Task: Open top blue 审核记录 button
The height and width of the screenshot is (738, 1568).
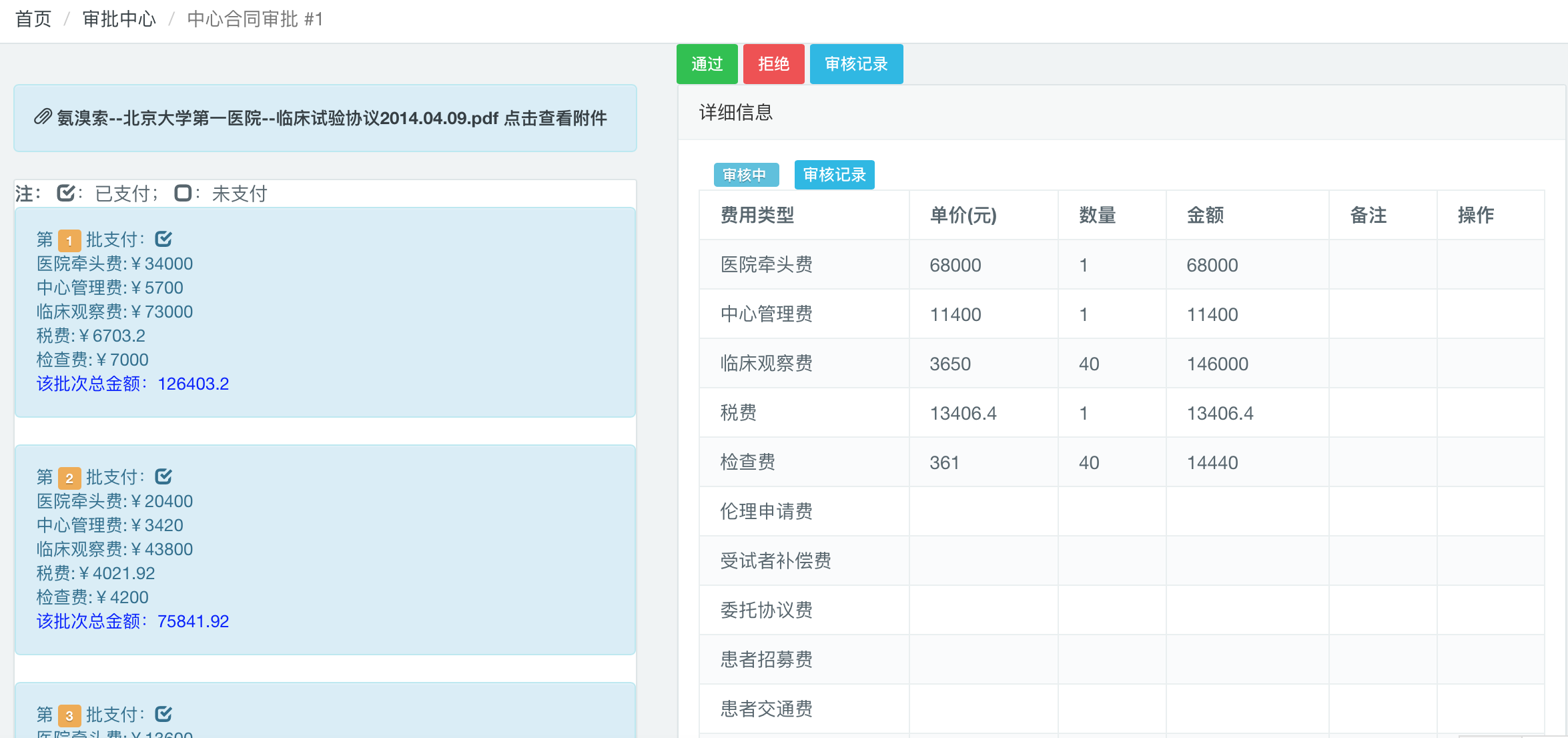Action: tap(857, 64)
